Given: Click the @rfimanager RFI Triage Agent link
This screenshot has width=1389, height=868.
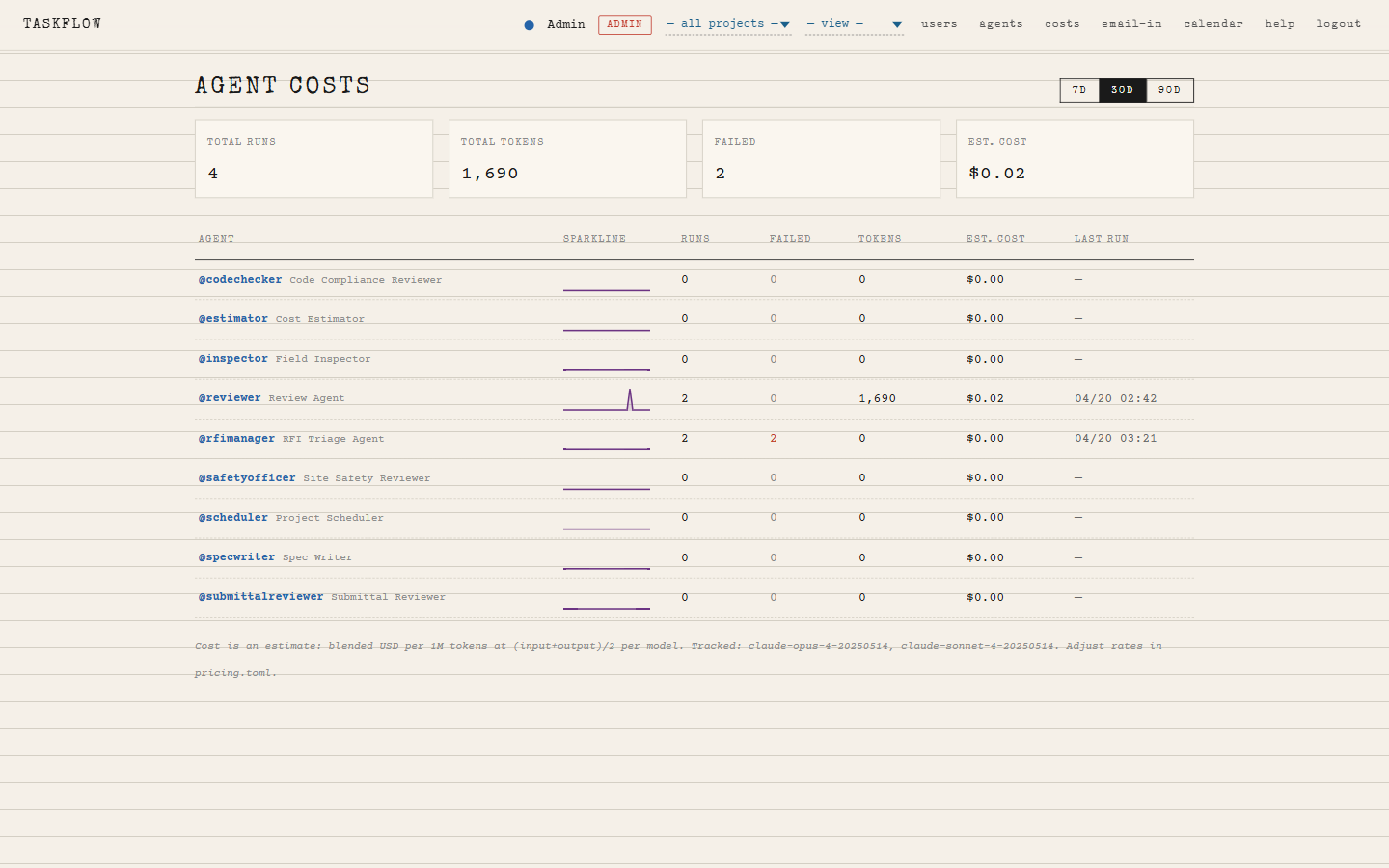Looking at the screenshot, I should tap(235, 438).
